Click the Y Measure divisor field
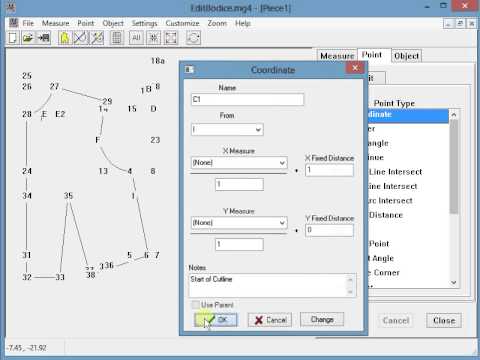The width and height of the screenshot is (480, 360). 239,244
